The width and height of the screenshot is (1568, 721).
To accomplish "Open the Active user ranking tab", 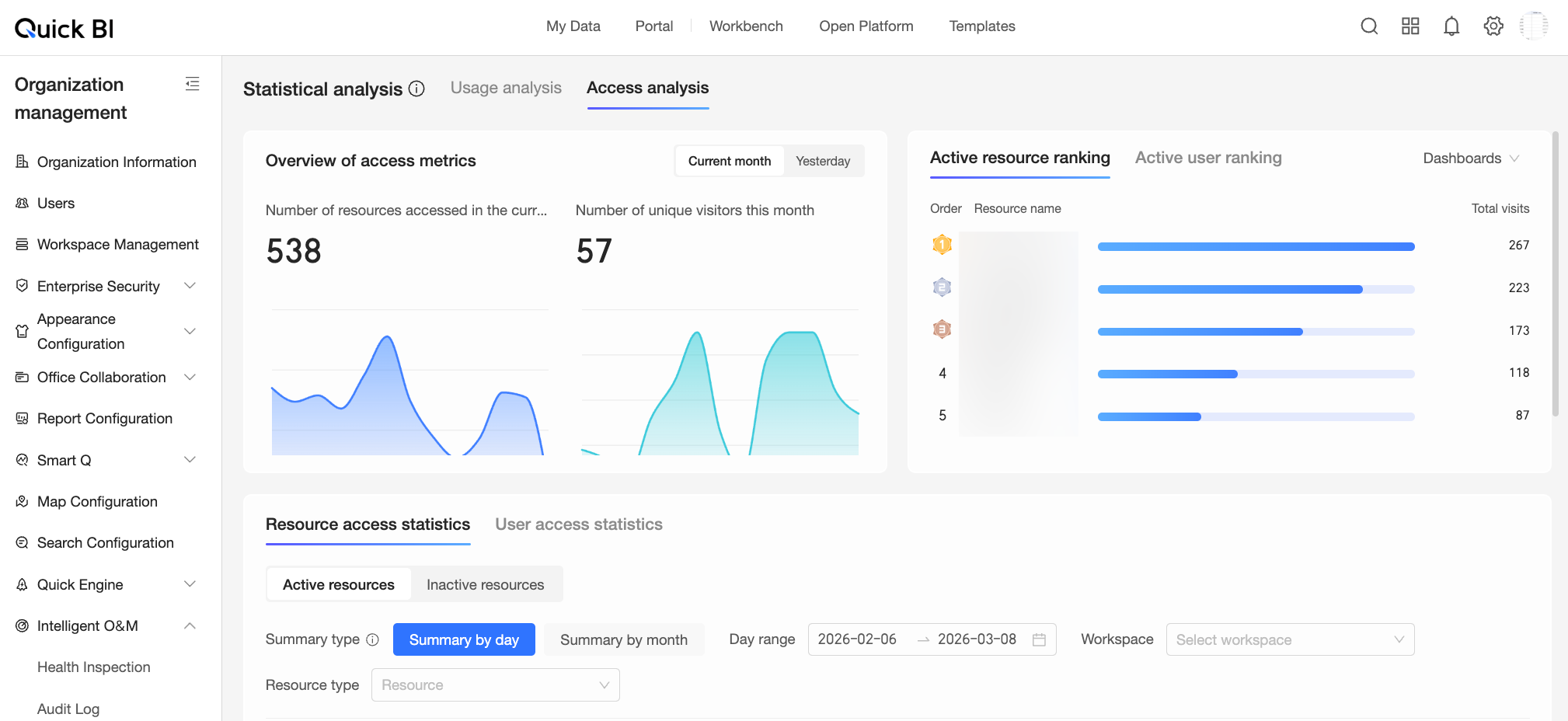I will coord(1208,158).
